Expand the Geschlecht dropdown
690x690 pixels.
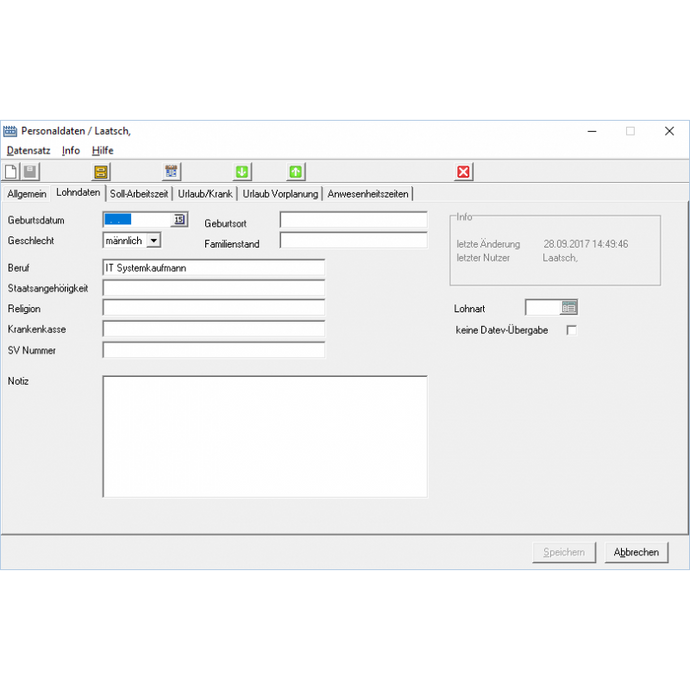tap(153, 241)
